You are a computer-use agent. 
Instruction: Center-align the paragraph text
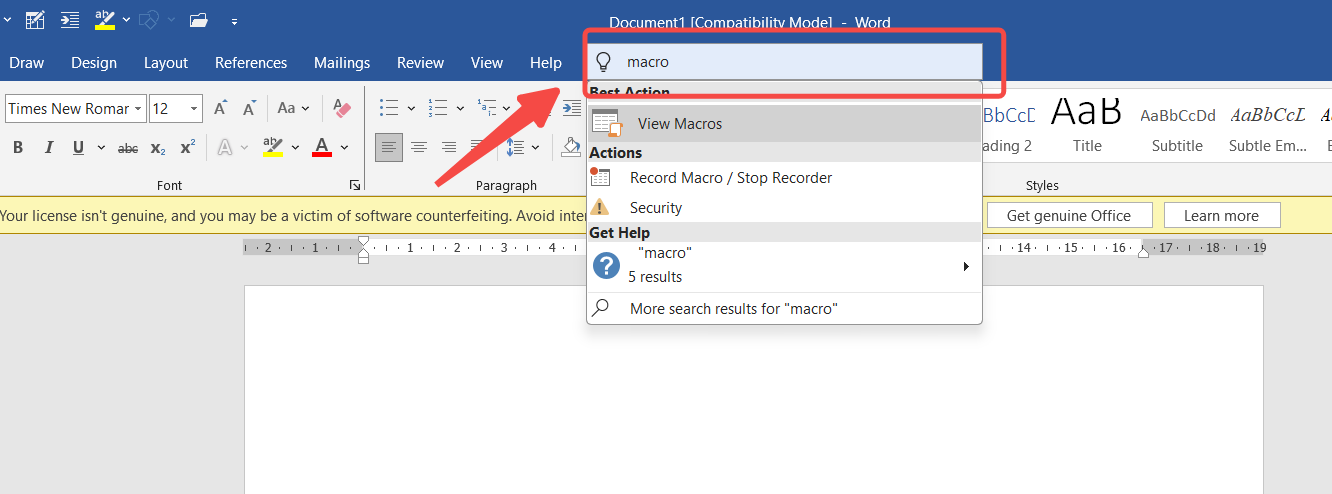(419, 148)
